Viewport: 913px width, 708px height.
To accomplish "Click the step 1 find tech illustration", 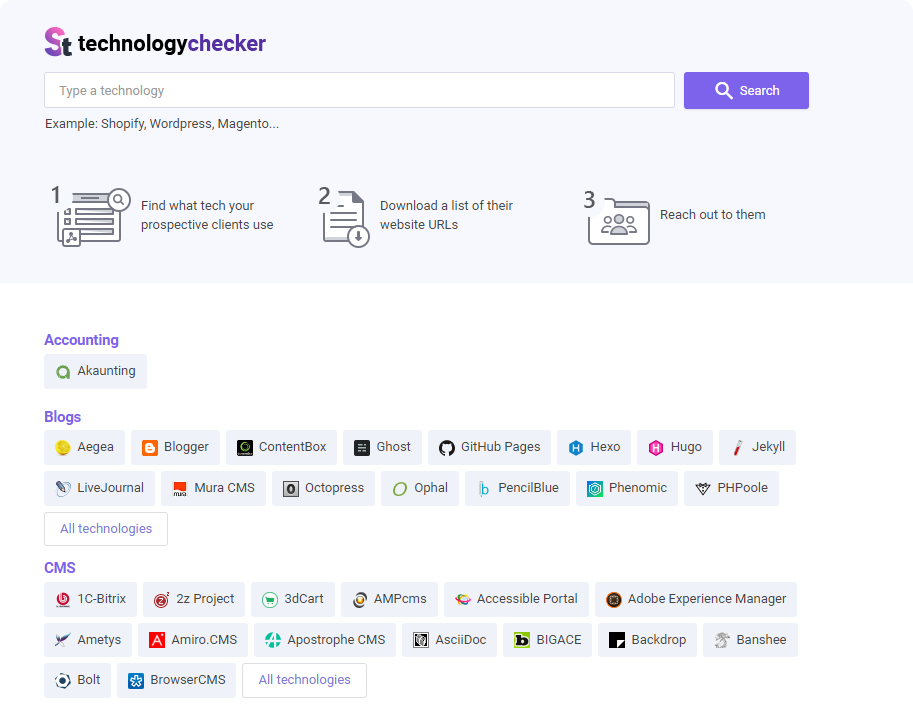I will [x=90, y=216].
